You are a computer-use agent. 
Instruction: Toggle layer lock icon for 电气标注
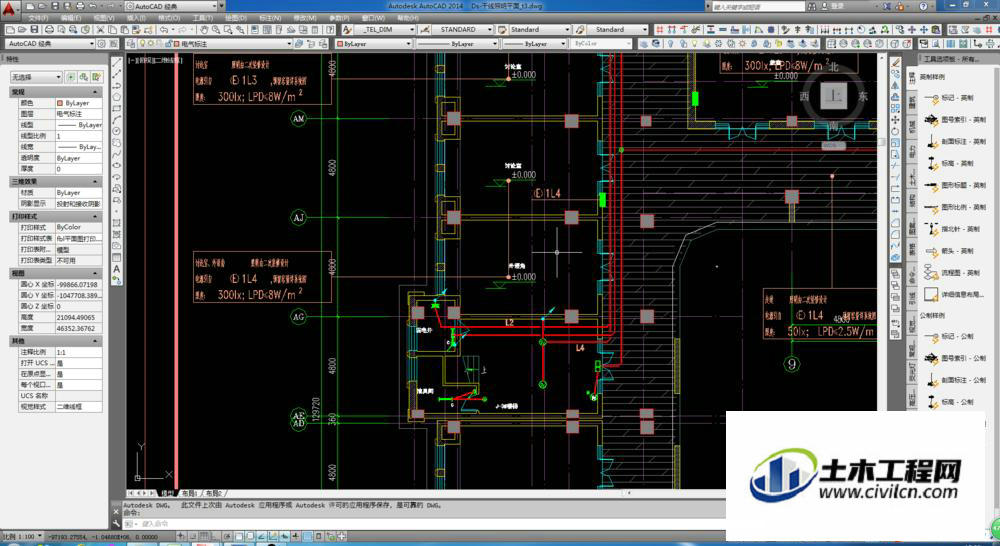coord(168,43)
